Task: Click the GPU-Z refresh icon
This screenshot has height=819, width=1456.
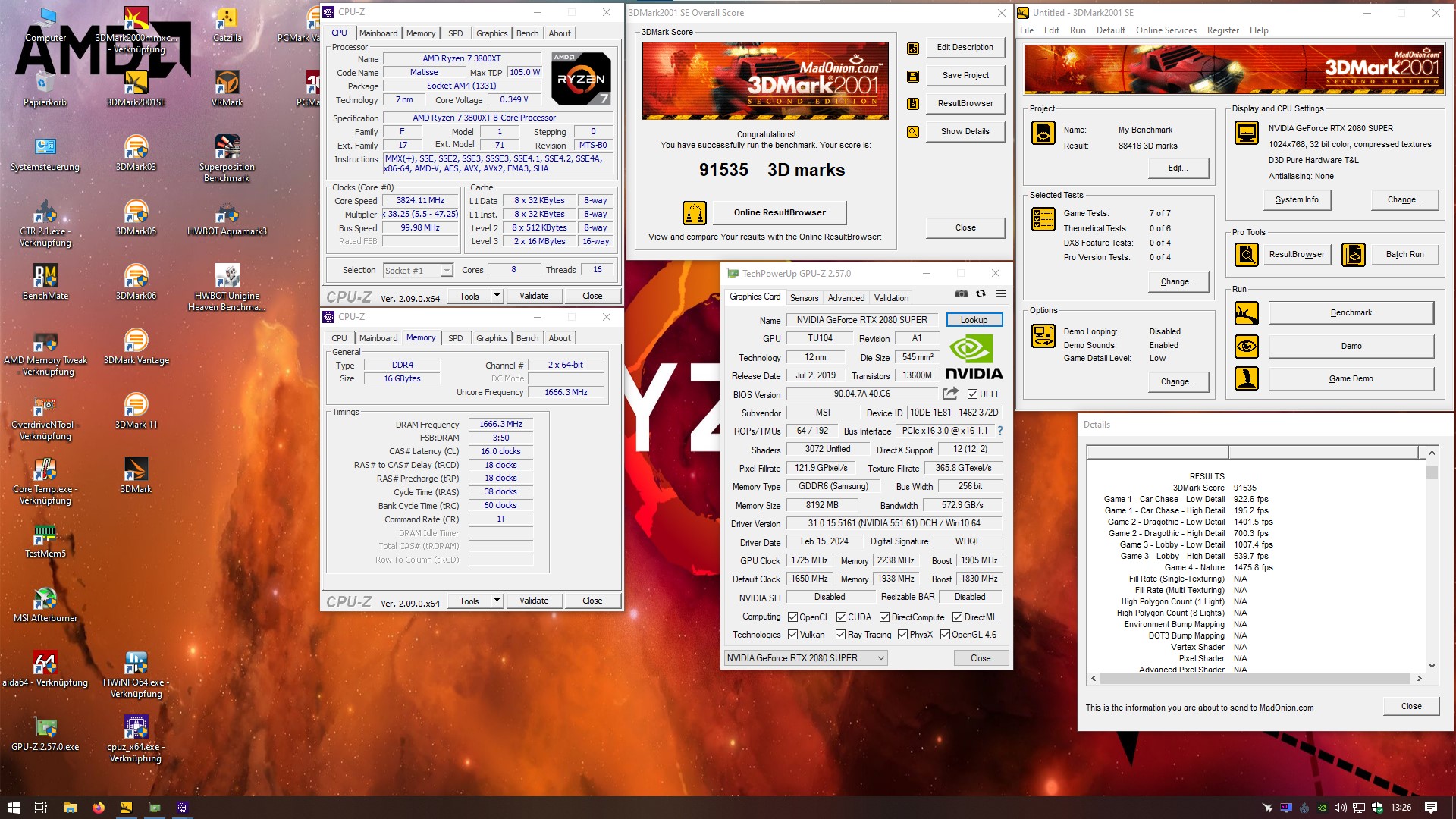Action: coord(981,293)
